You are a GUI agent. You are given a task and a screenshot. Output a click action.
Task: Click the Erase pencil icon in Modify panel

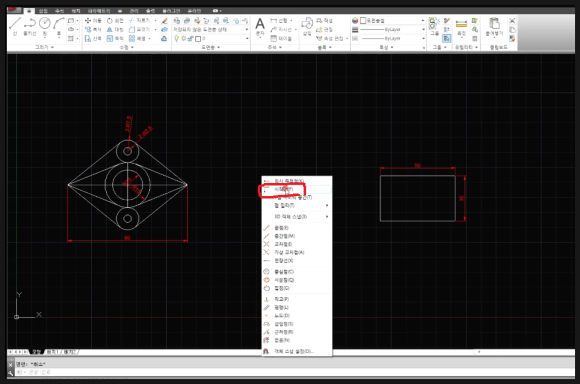click(165, 21)
